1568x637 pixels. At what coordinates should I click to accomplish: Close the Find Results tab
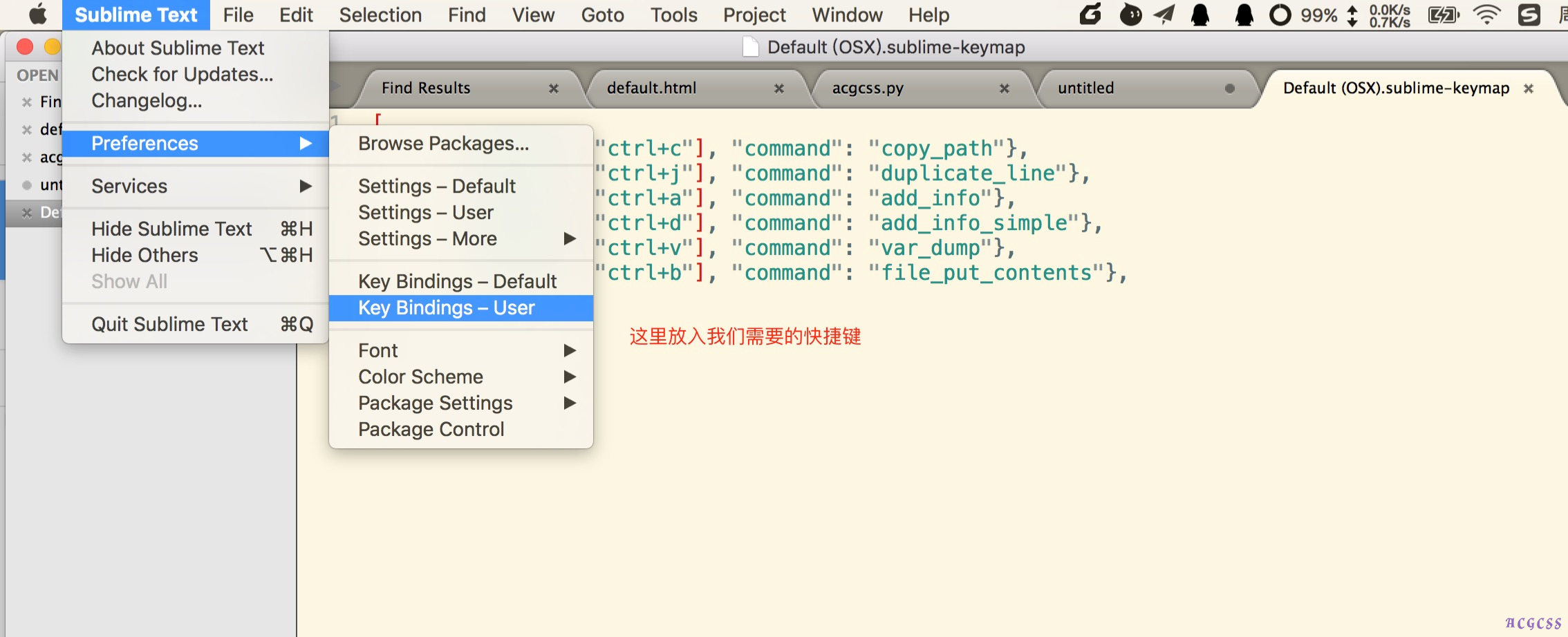[553, 88]
